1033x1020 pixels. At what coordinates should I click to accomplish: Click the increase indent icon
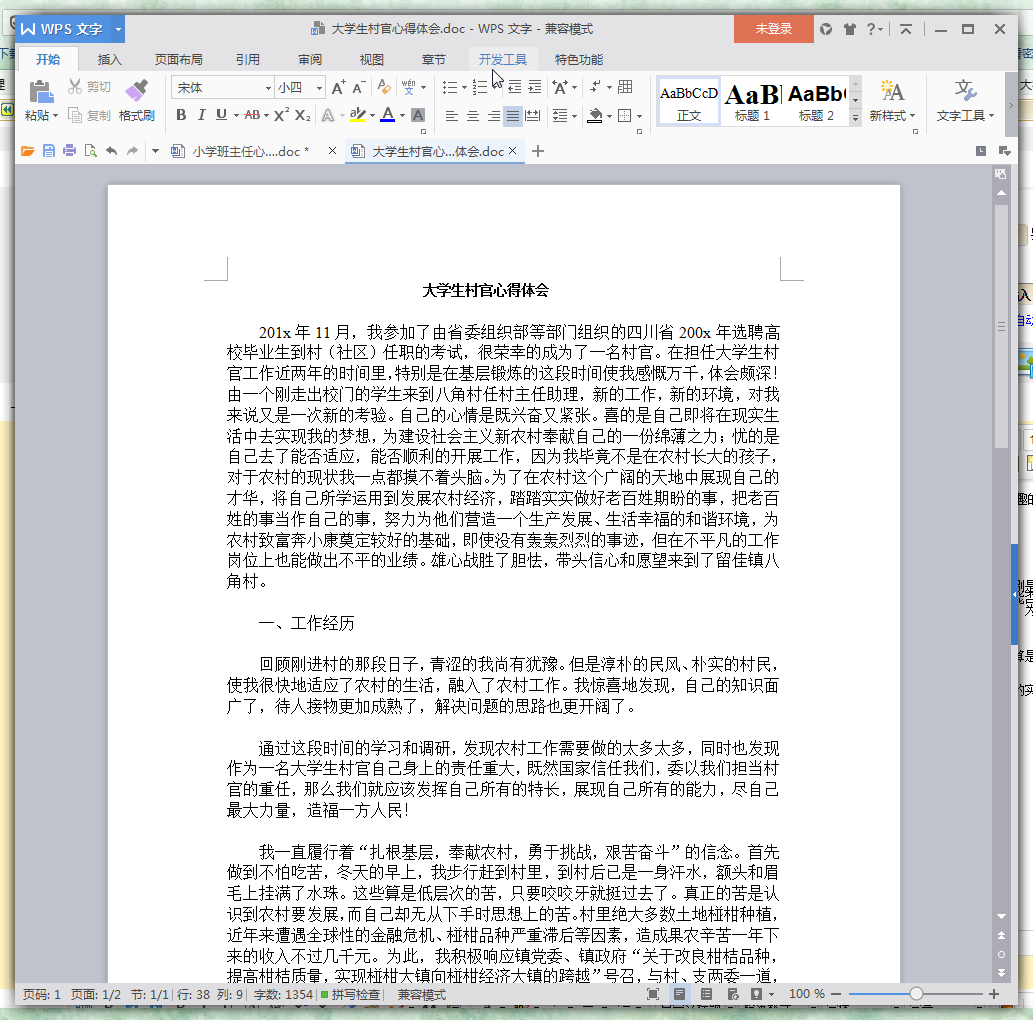coord(535,87)
